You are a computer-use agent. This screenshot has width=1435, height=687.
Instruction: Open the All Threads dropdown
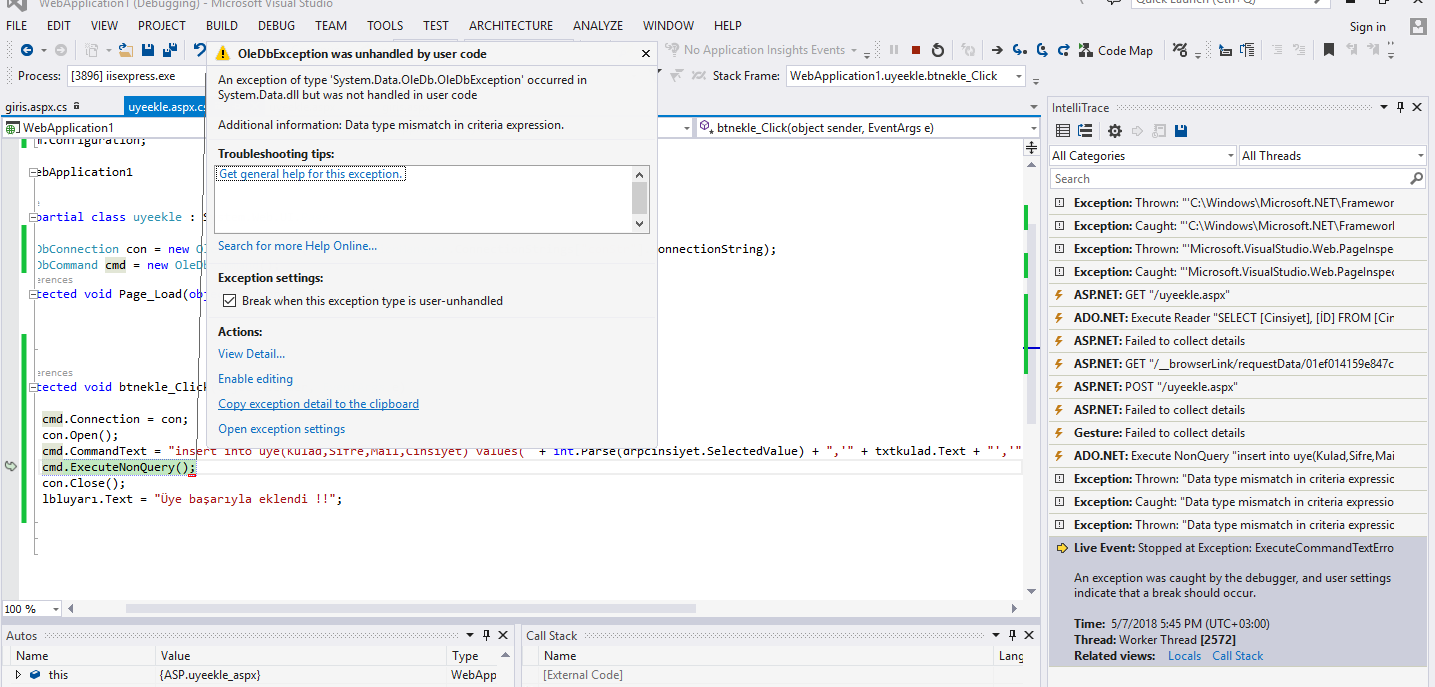coord(1332,156)
